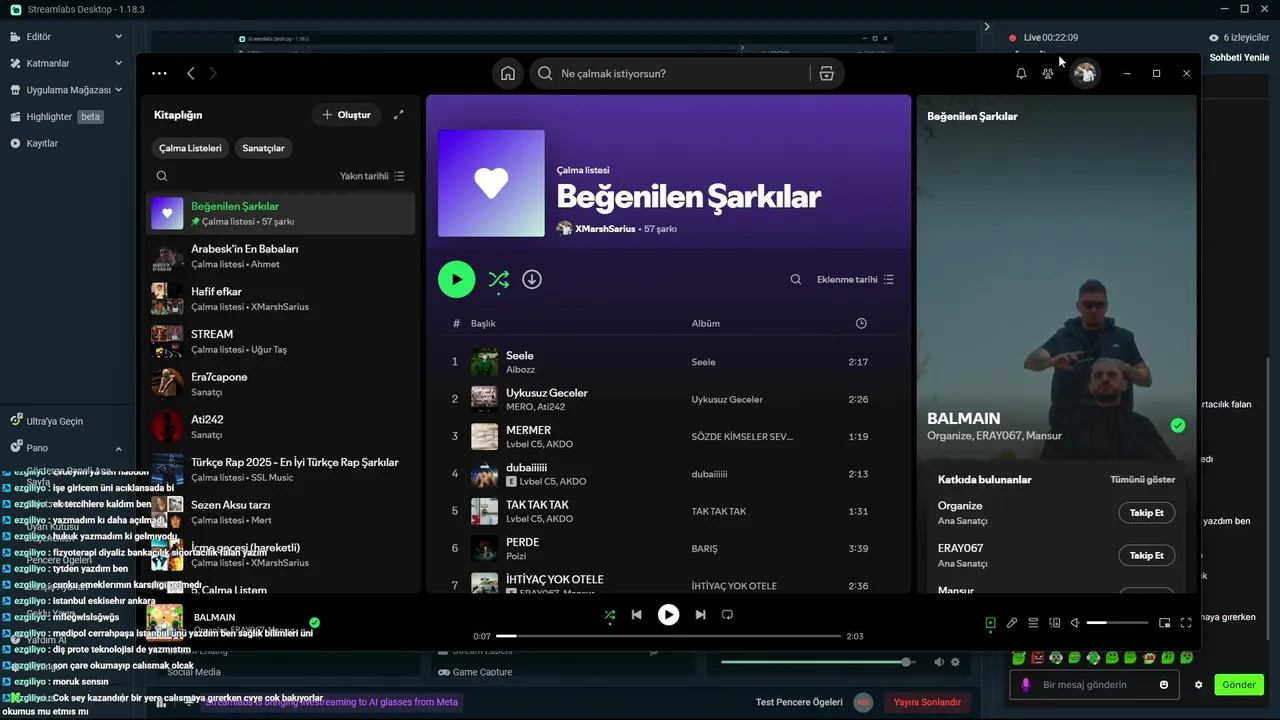Select the Arabesk'in En Babaları playlist

coord(280,256)
